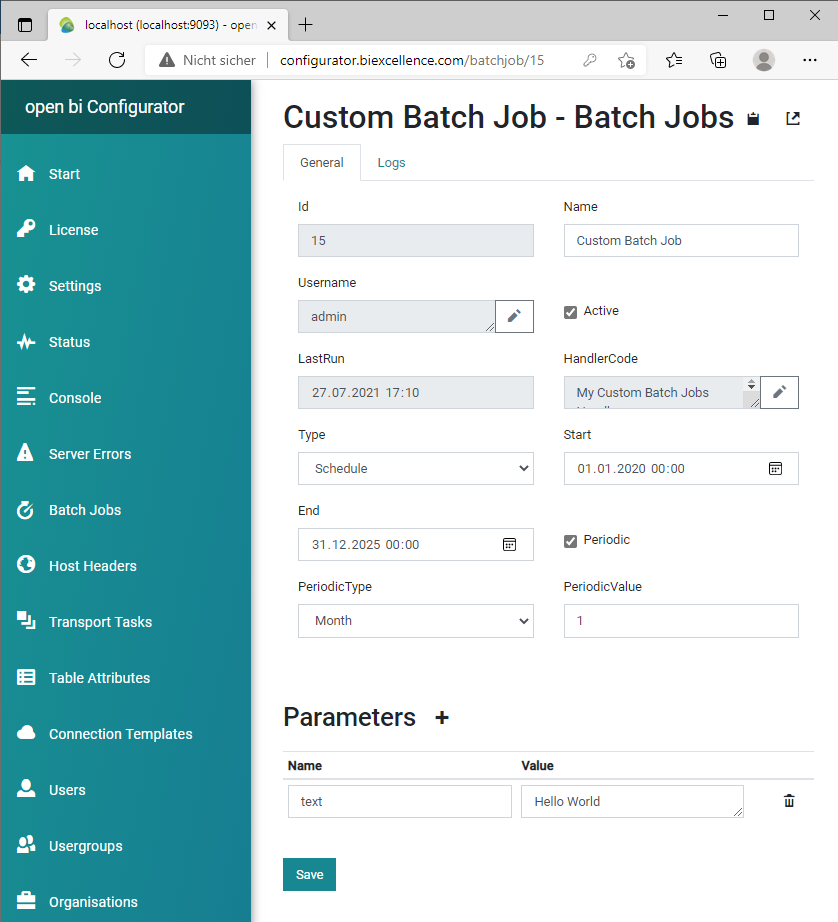Open a new browser tab
The height and width of the screenshot is (922, 838).
coord(305,25)
